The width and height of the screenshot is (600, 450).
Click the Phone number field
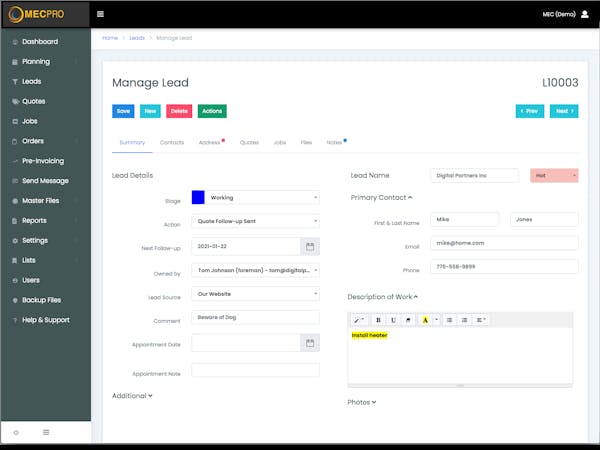[504, 267]
